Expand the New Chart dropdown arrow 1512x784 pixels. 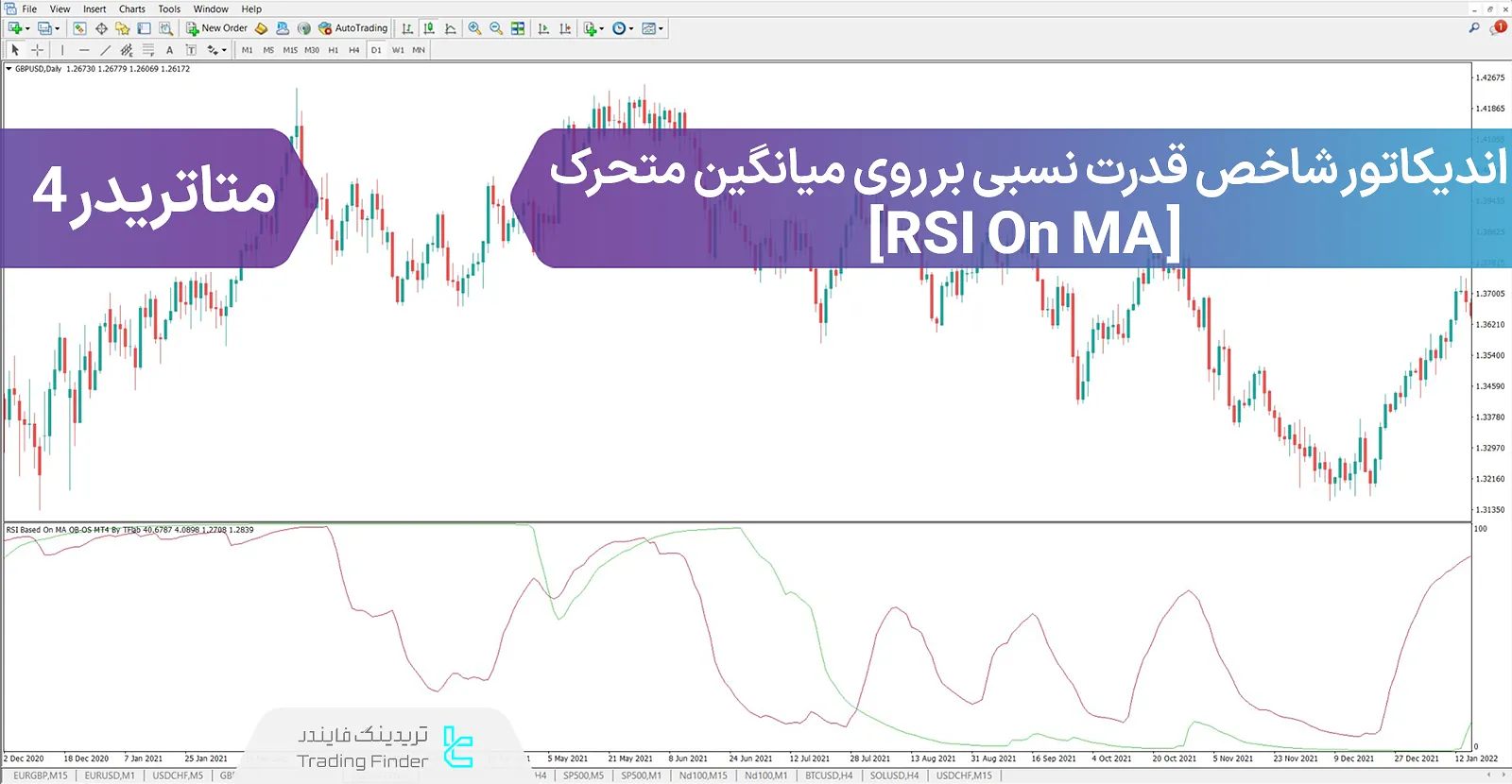(x=27, y=28)
